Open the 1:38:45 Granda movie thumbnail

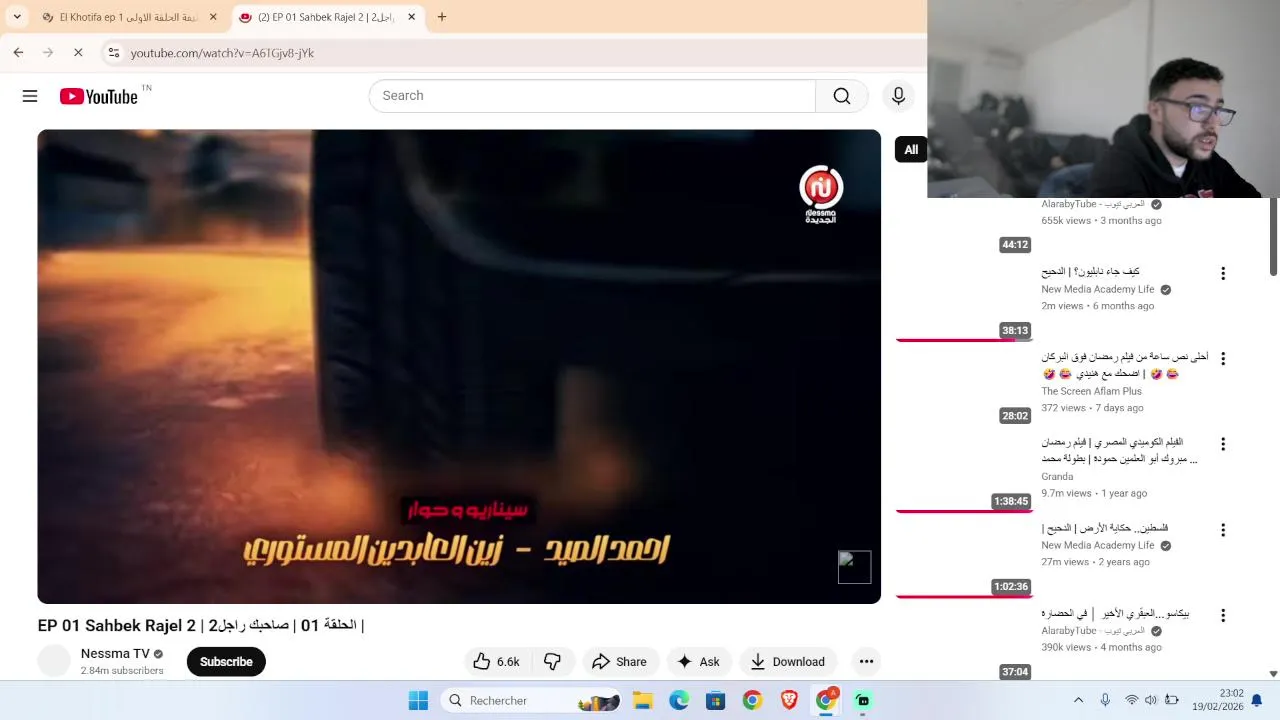point(964,472)
